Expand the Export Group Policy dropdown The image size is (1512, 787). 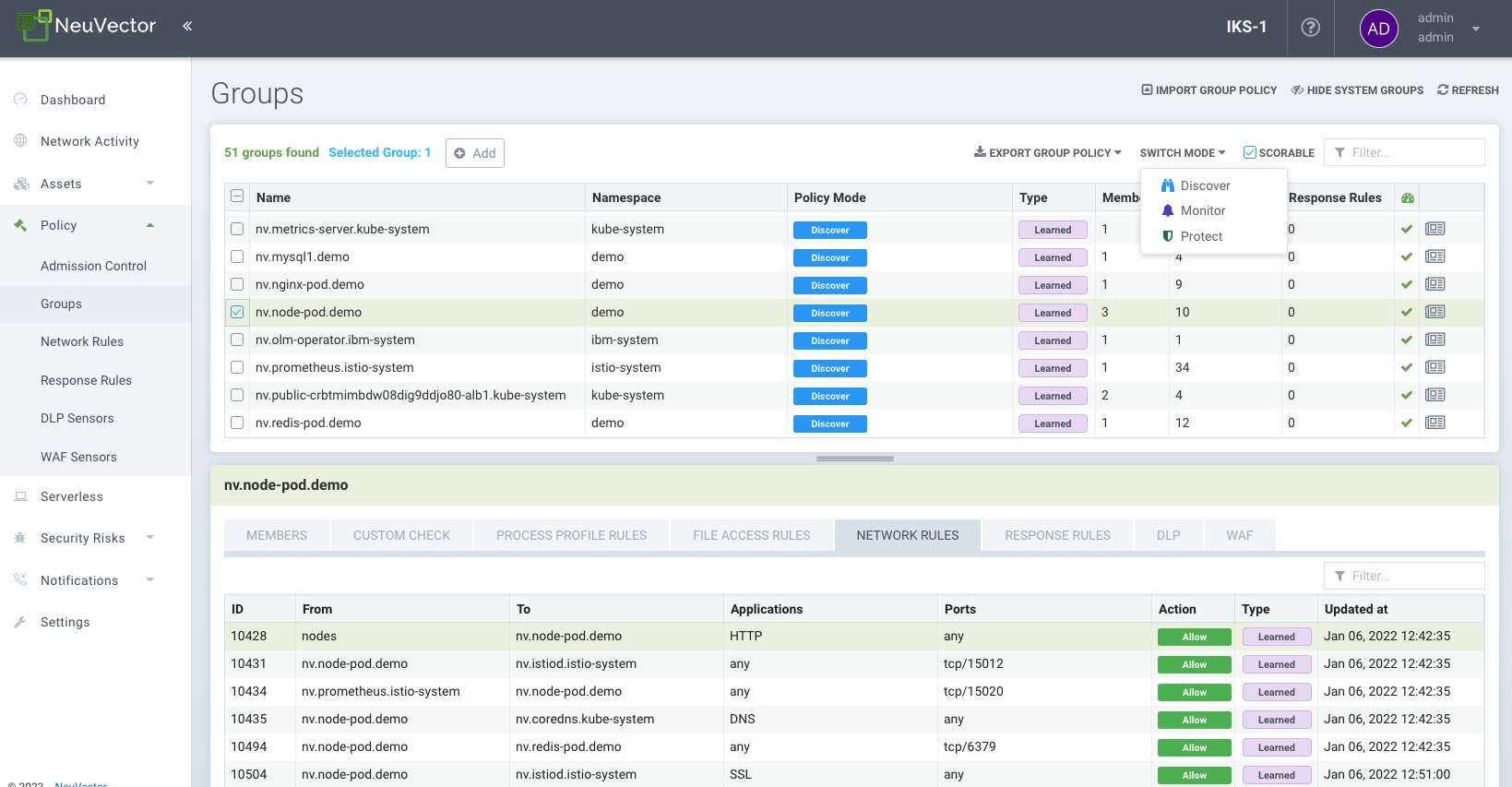pos(1048,153)
